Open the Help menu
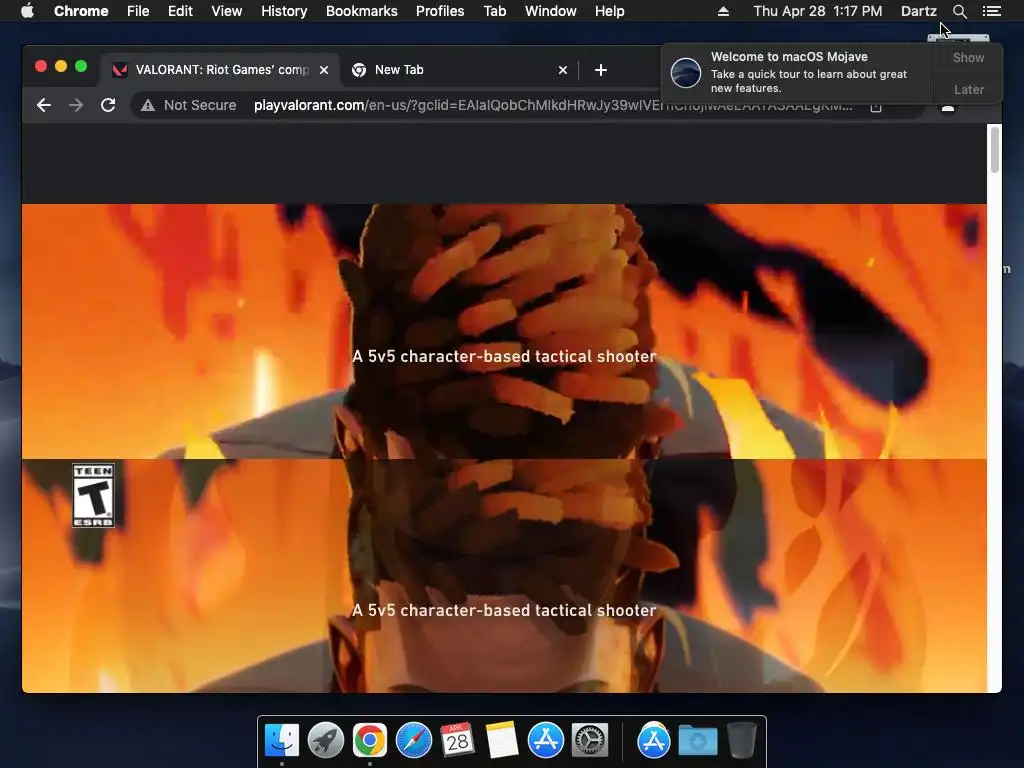Image resolution: width=1024 pixels, height=768 pixels. point(609,11)
